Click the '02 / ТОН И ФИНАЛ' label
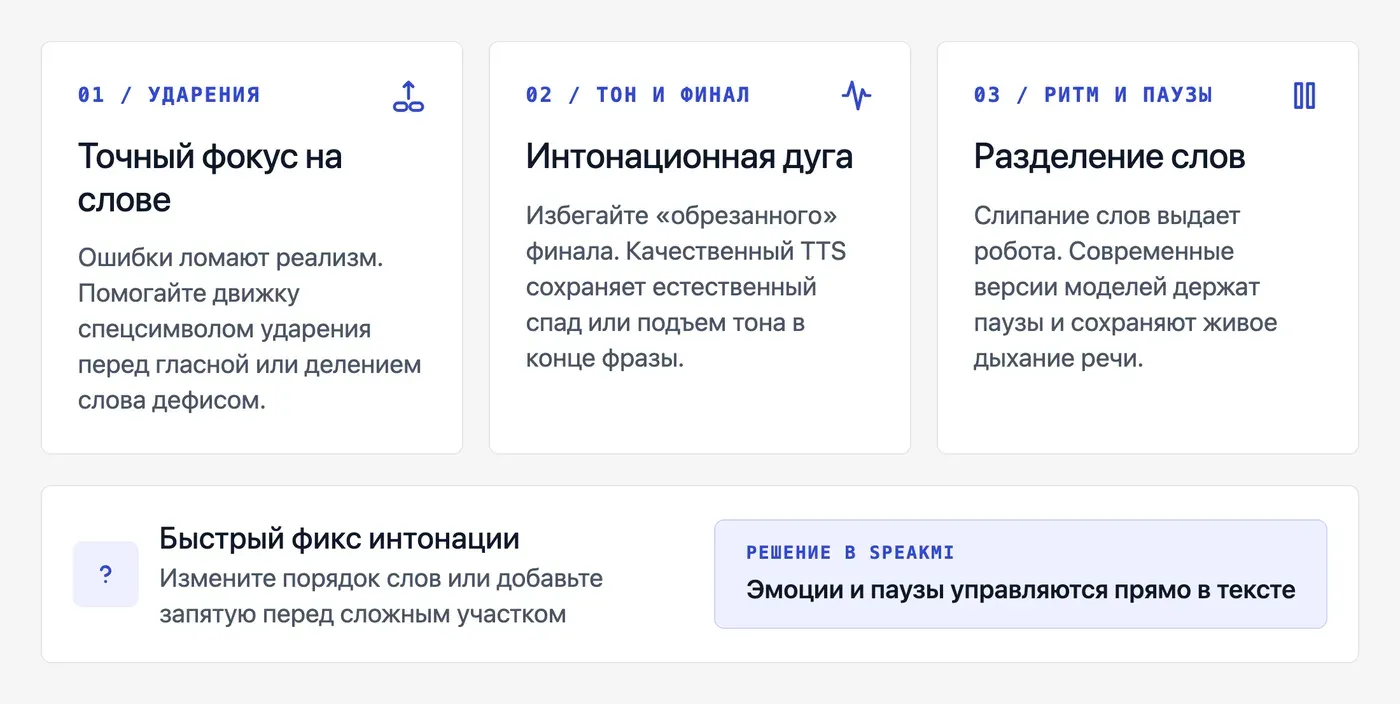This screenshot has height=704, width=1400. pyautogui.click(x=638, y=95)
